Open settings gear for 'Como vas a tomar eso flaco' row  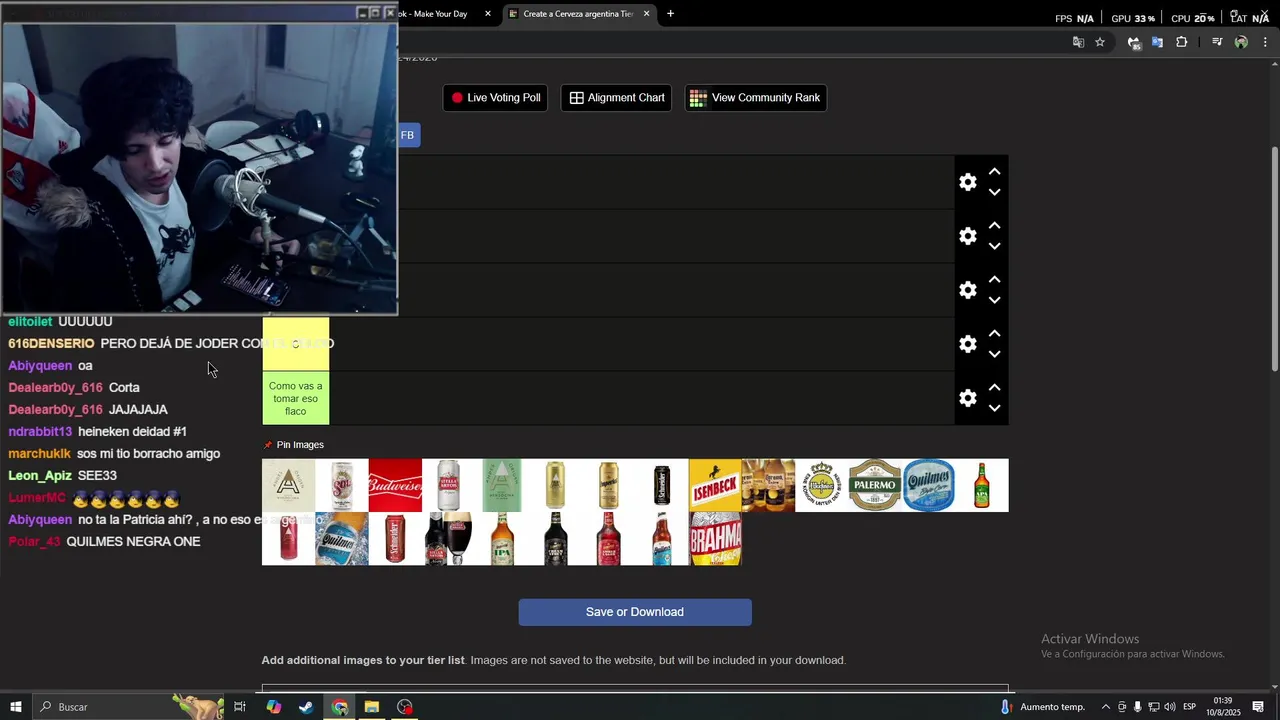point(967,398)
